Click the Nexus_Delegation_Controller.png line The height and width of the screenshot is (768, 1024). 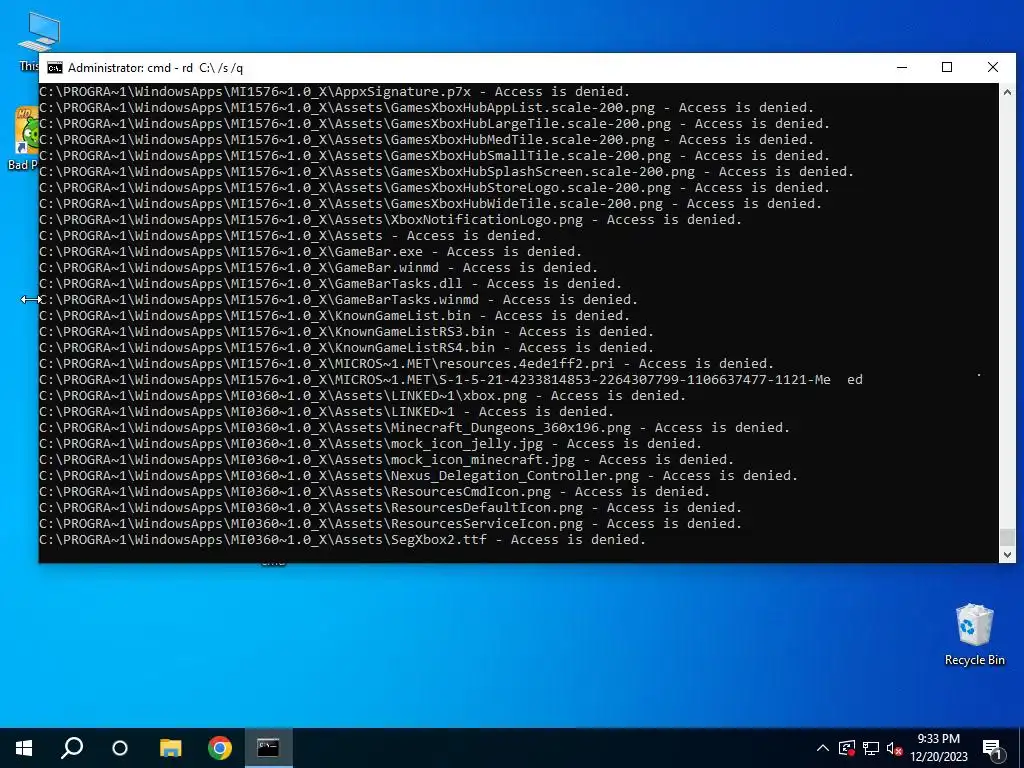pyautogui.click(x=419, y=475)
